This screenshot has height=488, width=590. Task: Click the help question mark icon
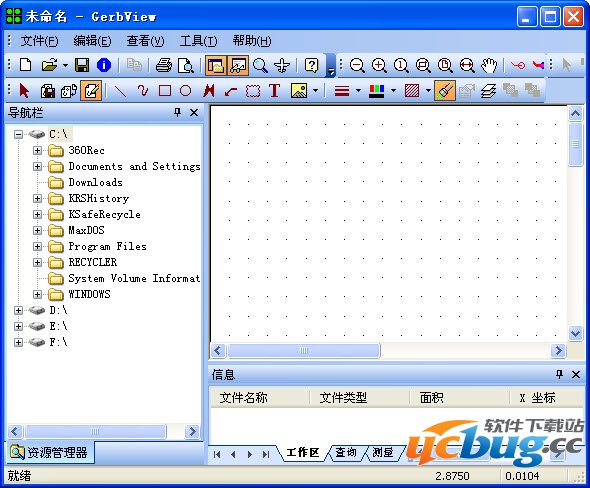click(x=312, y=65)
